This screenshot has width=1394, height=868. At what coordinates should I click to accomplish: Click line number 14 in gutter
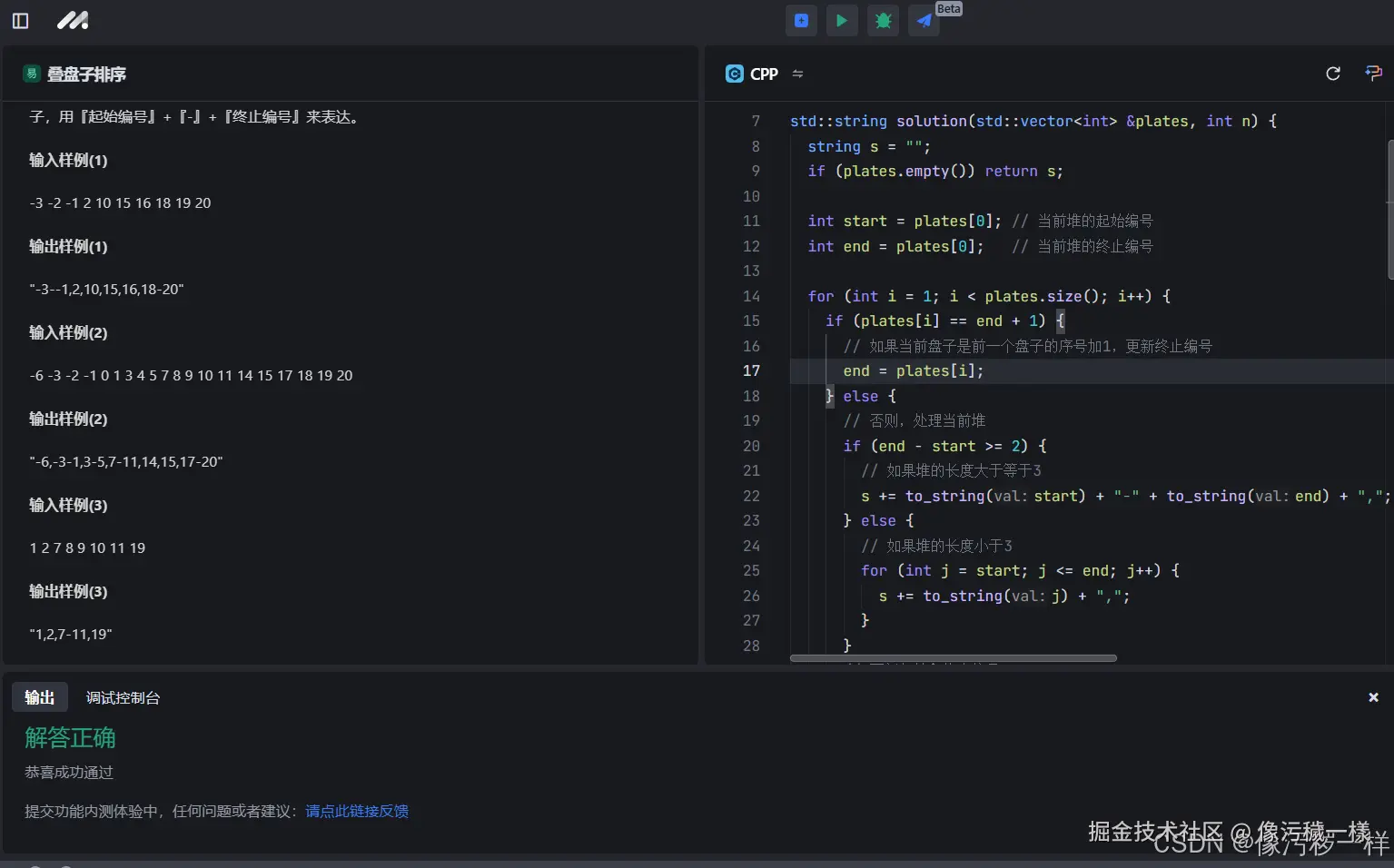pos(751,296)
